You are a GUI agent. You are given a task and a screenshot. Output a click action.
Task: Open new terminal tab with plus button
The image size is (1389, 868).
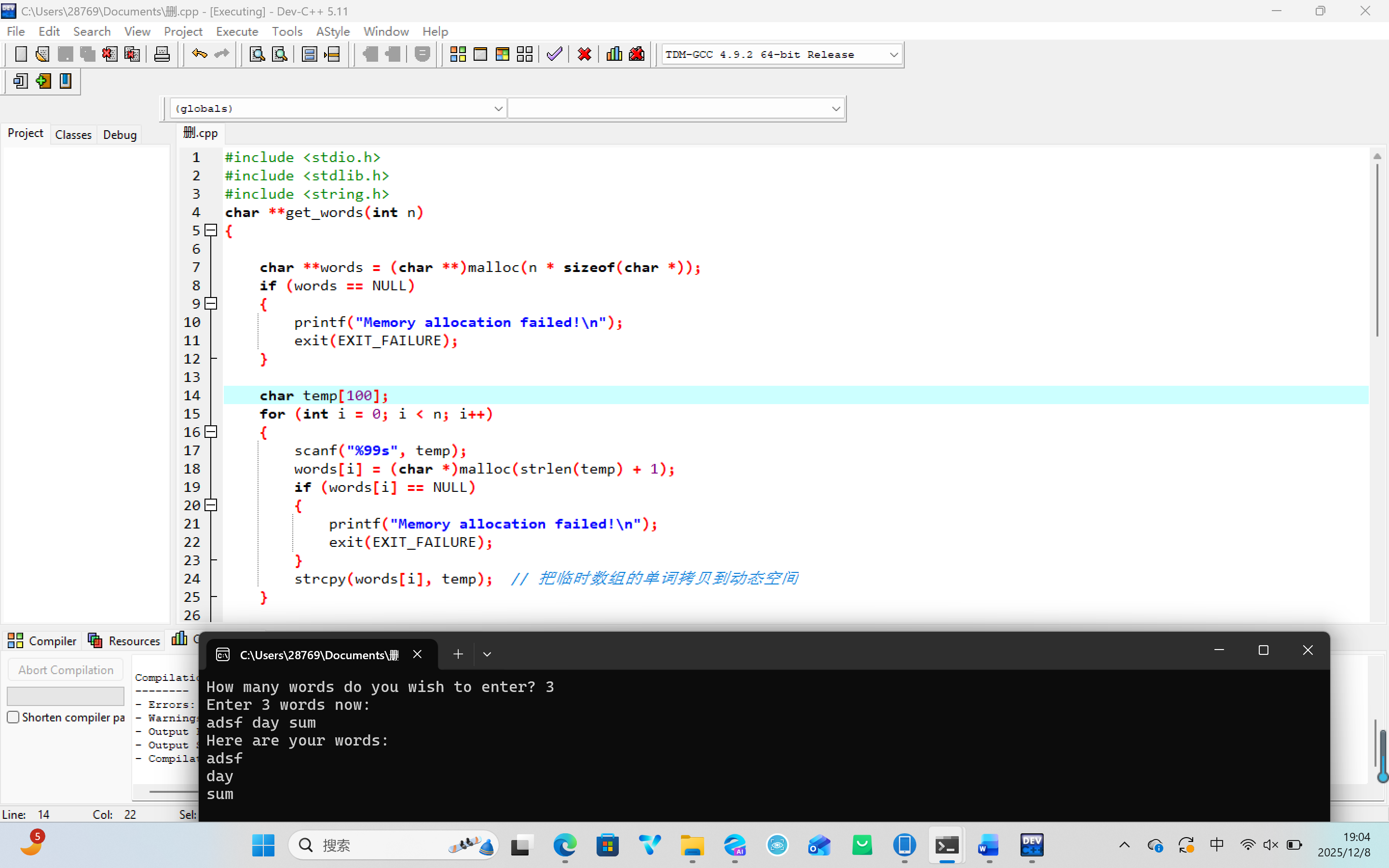(457, 654)
